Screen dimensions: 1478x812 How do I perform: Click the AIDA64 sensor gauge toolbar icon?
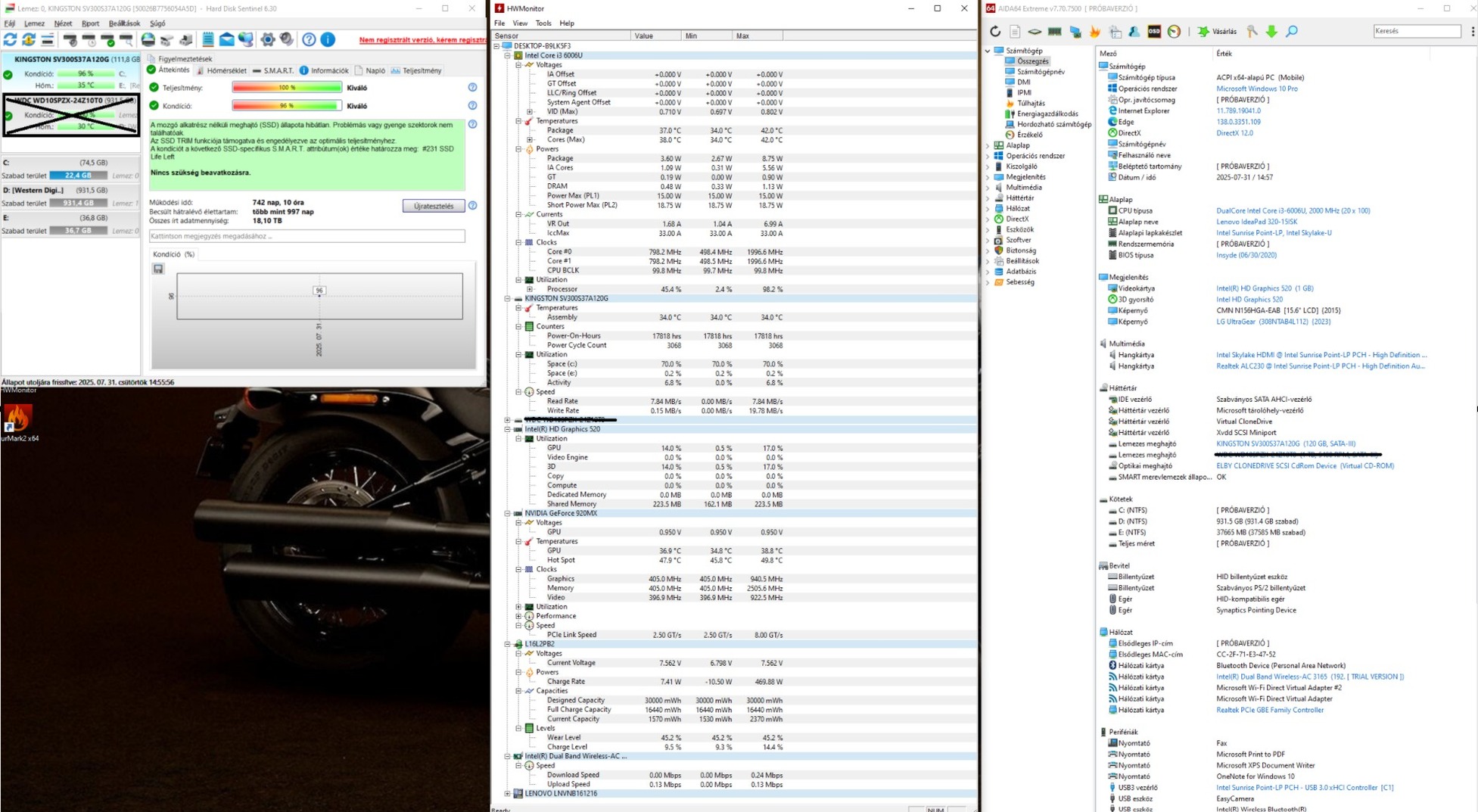click(x=1174, y=32)
